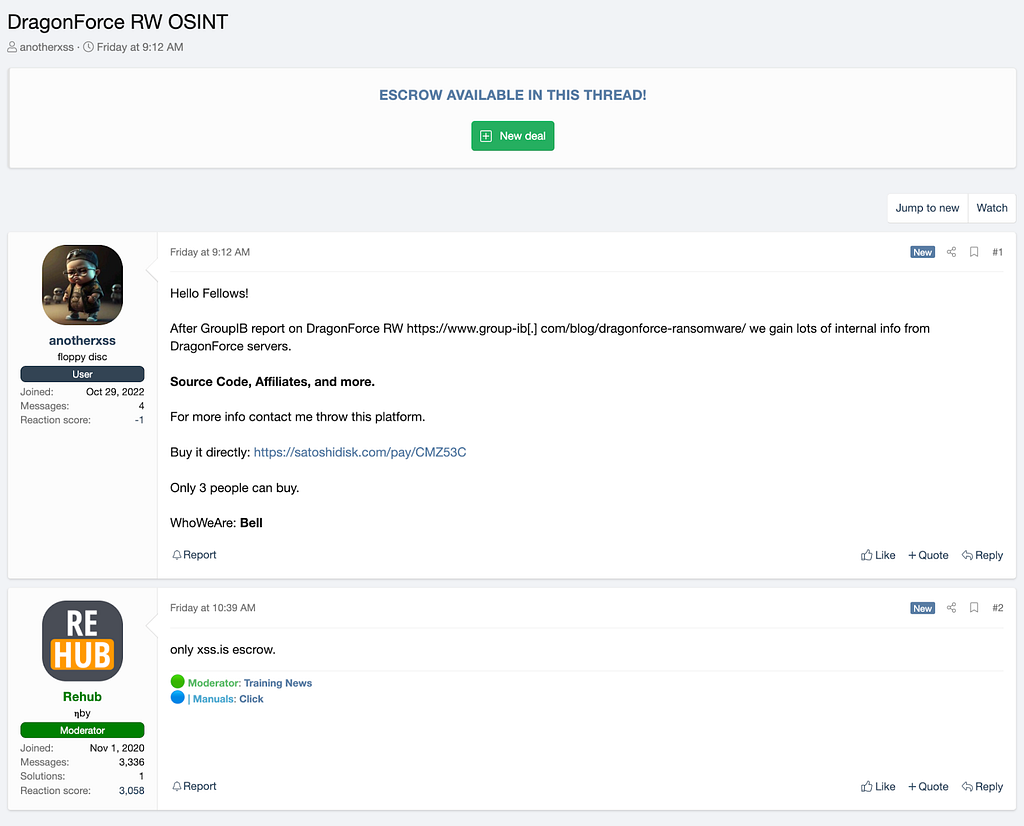Click the User badge under anotherxss
This screenshot has width=1024, height=826.
pyautogui.click(x=82, y=374)
